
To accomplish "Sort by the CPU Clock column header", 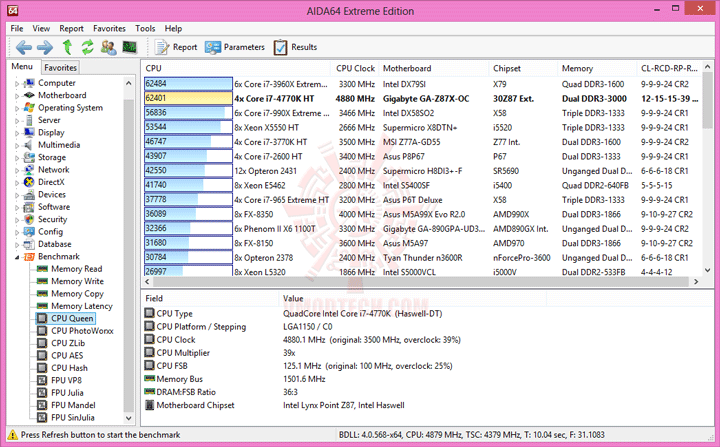I will (x=355, y=68).
